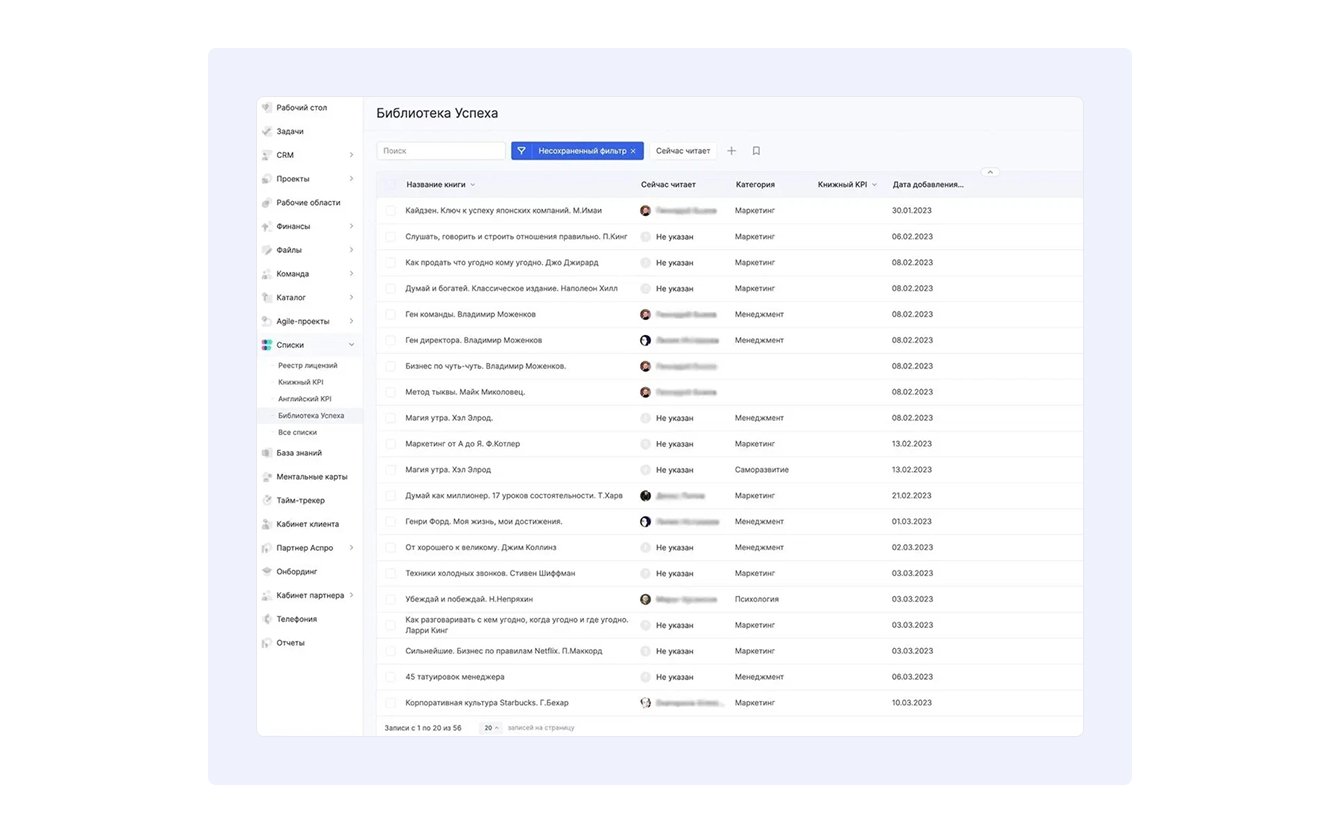Screen dimensions: 1340x833
Task: Sort by Дата добавления column header
Action: 928,185
